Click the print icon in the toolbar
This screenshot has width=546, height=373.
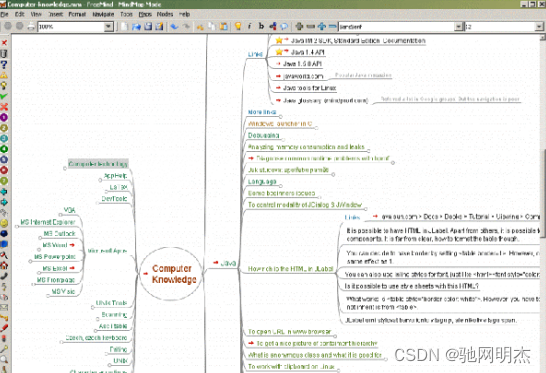coord(31,26)
